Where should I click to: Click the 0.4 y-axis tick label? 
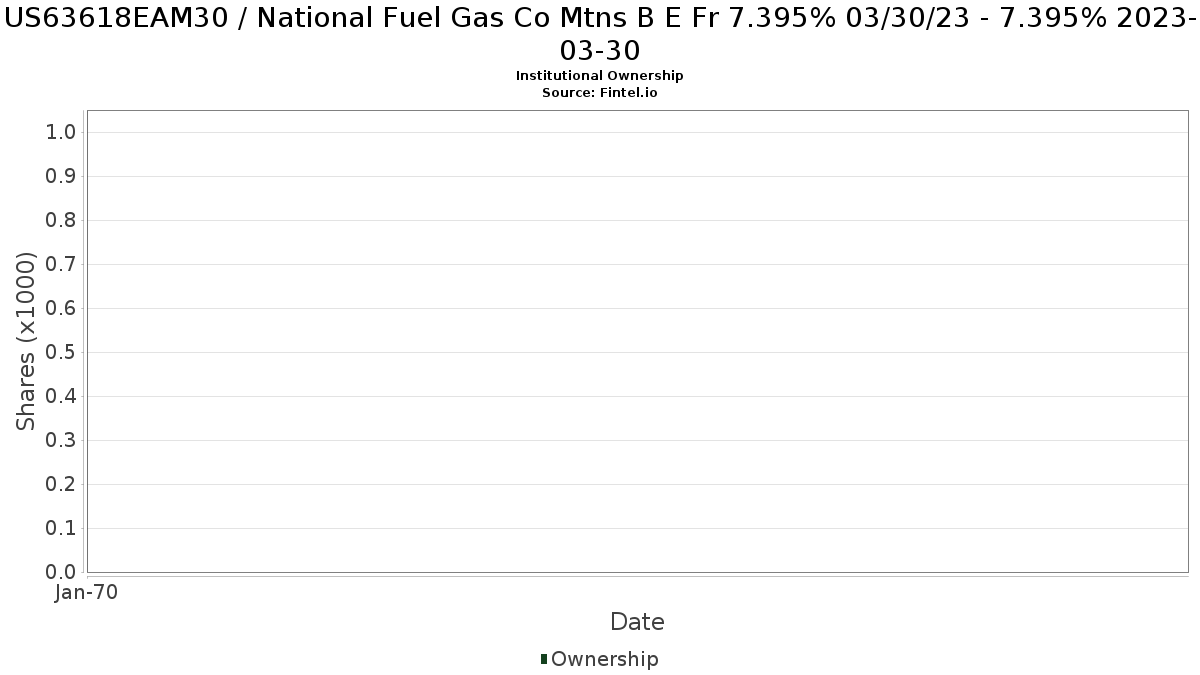[x=60, y=397]
